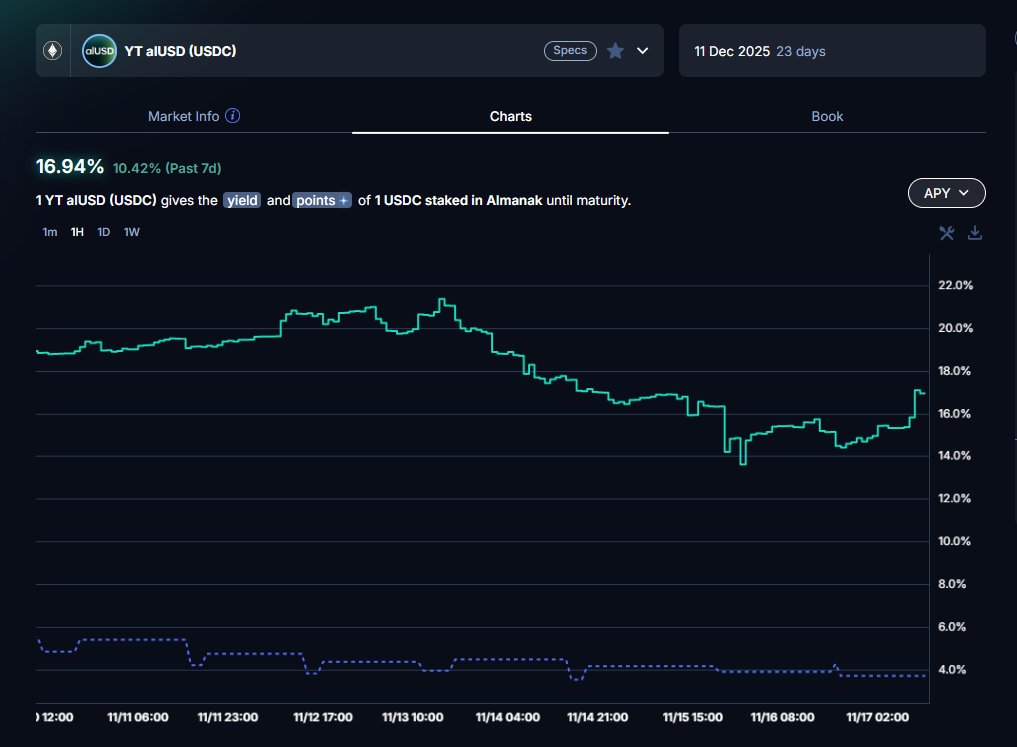The height and width of the screenshot is (747, 1017).
Task: Click the sparkle icon in points tag
Action: coord(344,200)
